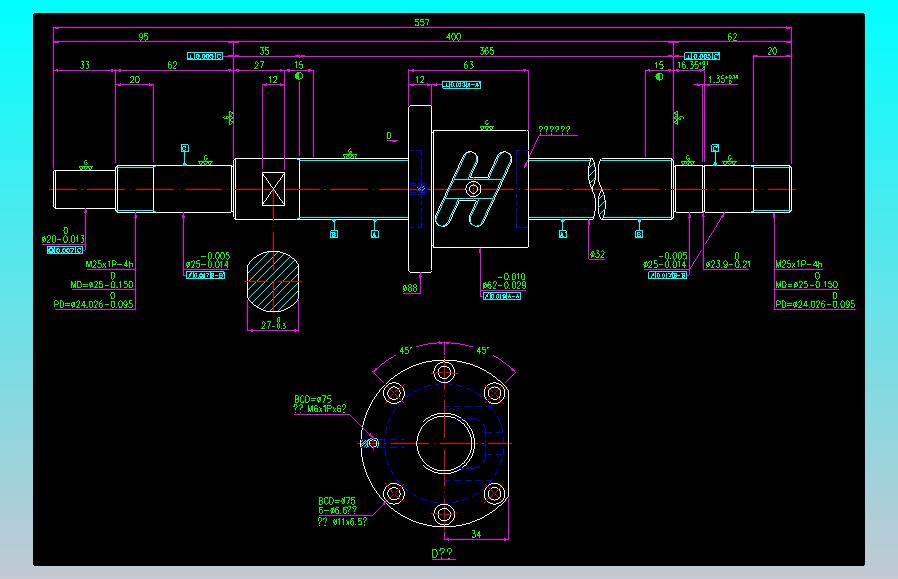Click the crossed square keyway symbol on the shaft

273,188
